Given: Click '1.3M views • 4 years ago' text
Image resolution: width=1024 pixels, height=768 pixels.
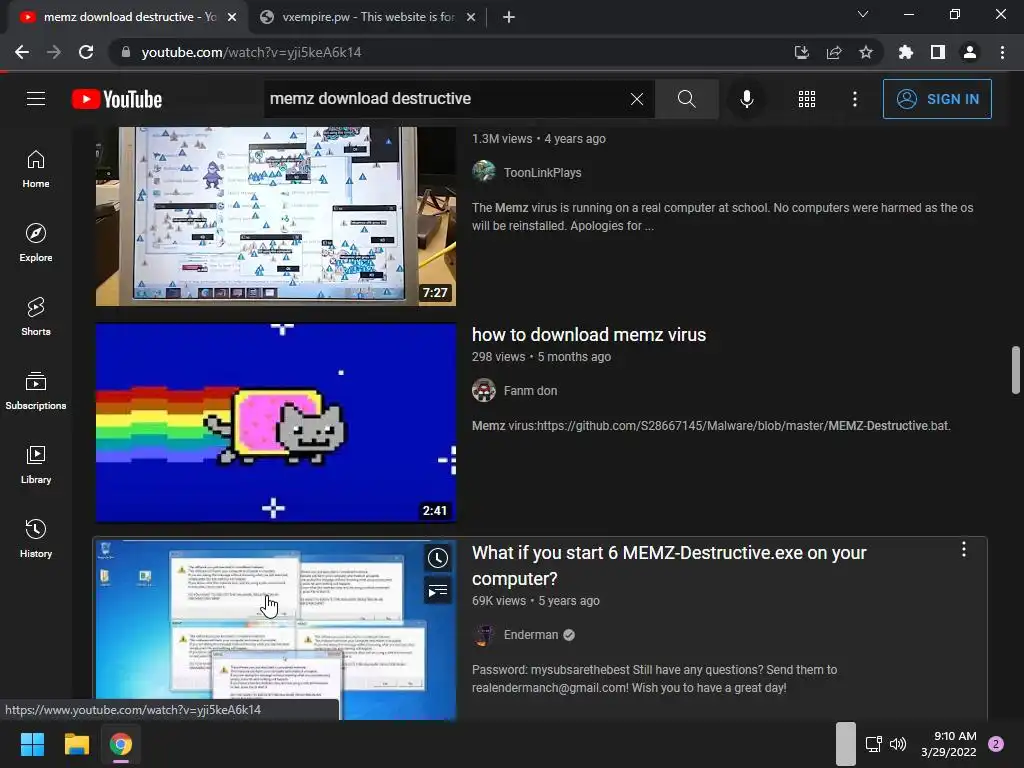Looking at the screenshot, I should 539,138.
